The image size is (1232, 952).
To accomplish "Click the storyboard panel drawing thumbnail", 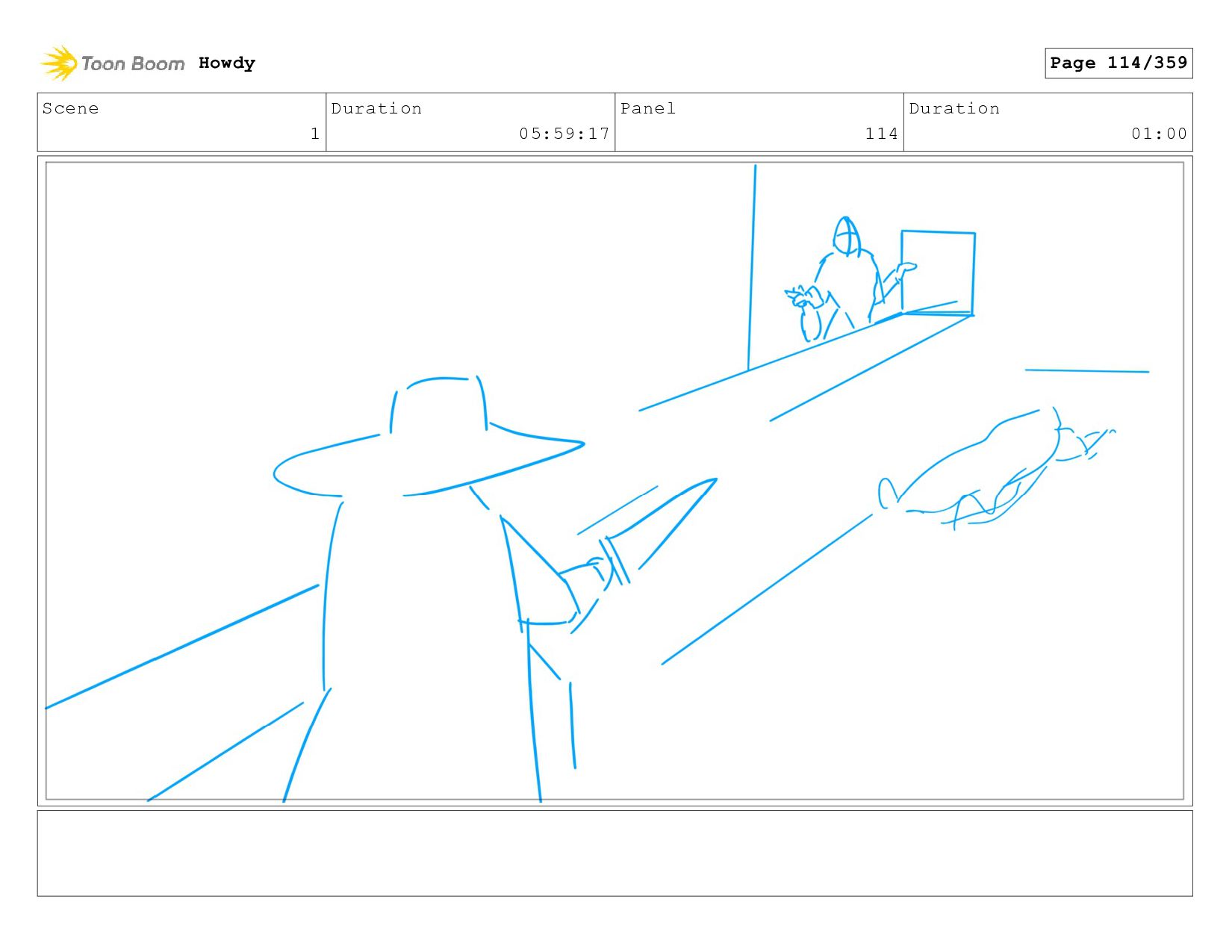I will pos(615,481).
